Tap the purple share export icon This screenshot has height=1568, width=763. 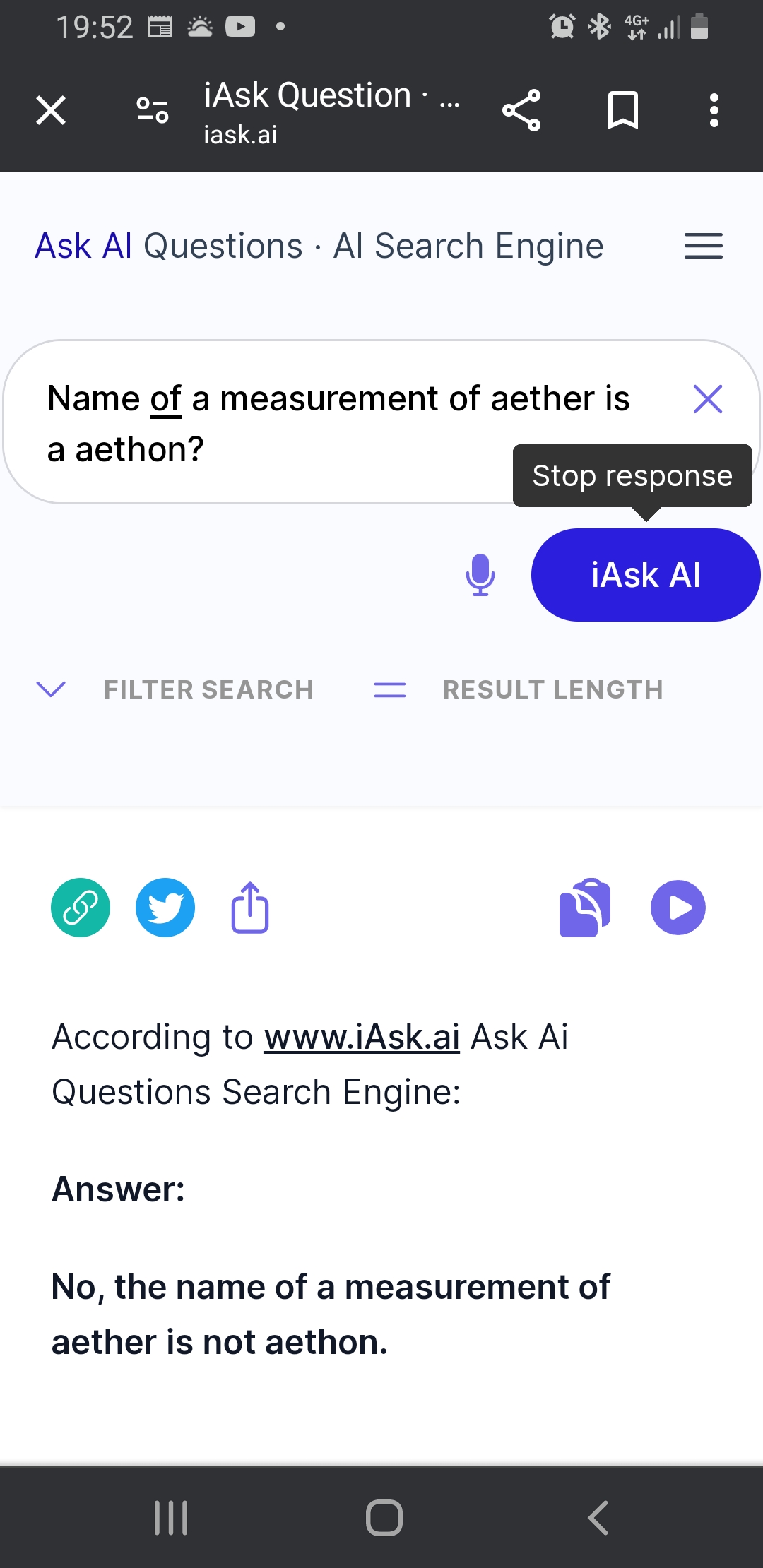coord(250,908)
